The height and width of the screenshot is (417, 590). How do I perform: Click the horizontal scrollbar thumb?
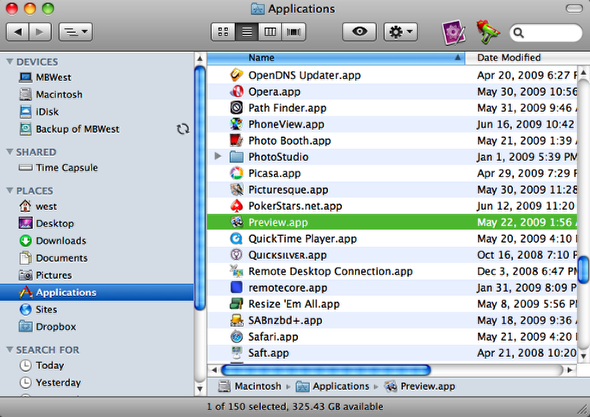(326, 370)
